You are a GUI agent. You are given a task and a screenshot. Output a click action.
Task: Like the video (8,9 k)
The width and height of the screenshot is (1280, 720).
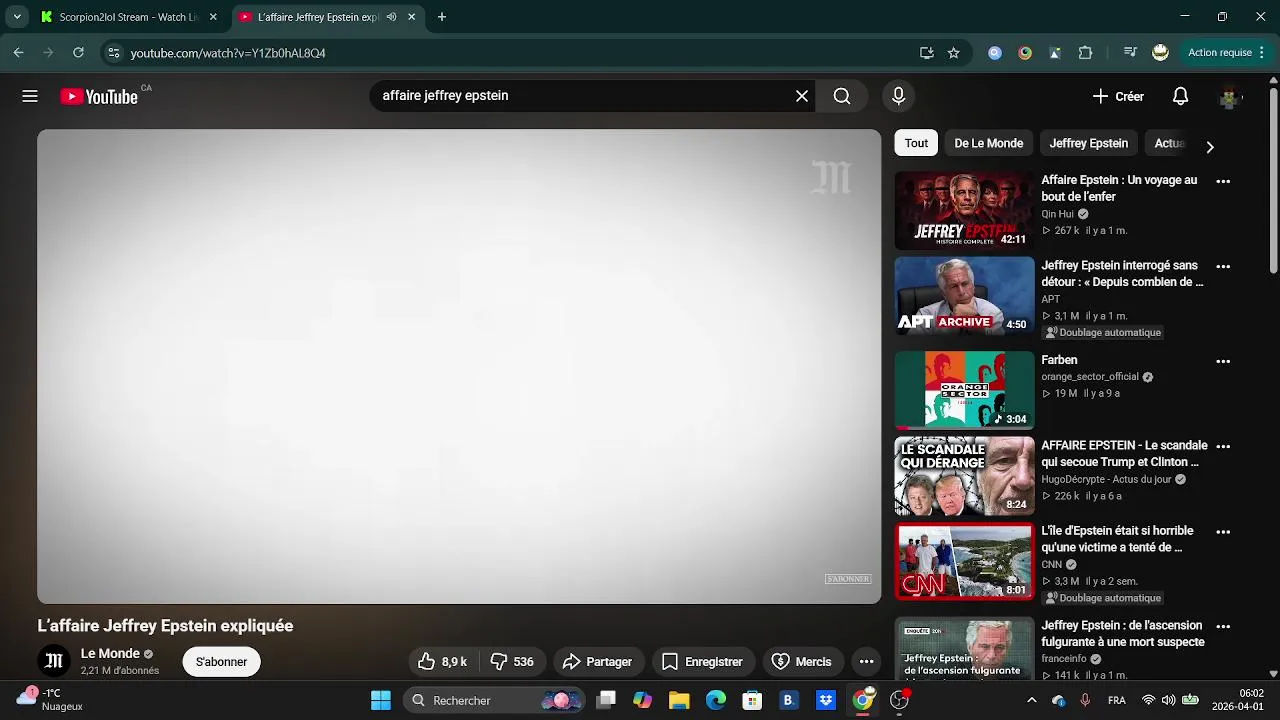[442, 662]
